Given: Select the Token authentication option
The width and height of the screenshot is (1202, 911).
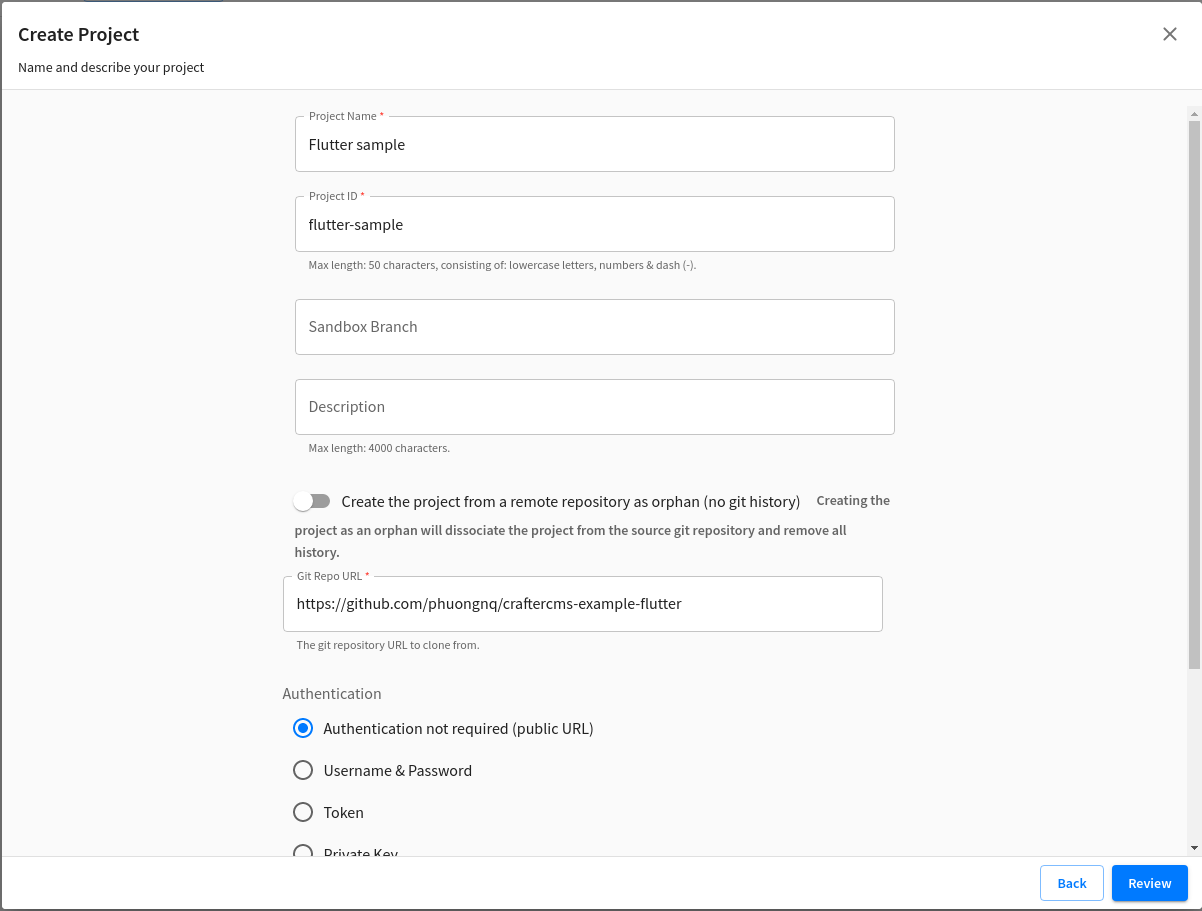Looking at the screenshot, I should [x=303, y=813].
